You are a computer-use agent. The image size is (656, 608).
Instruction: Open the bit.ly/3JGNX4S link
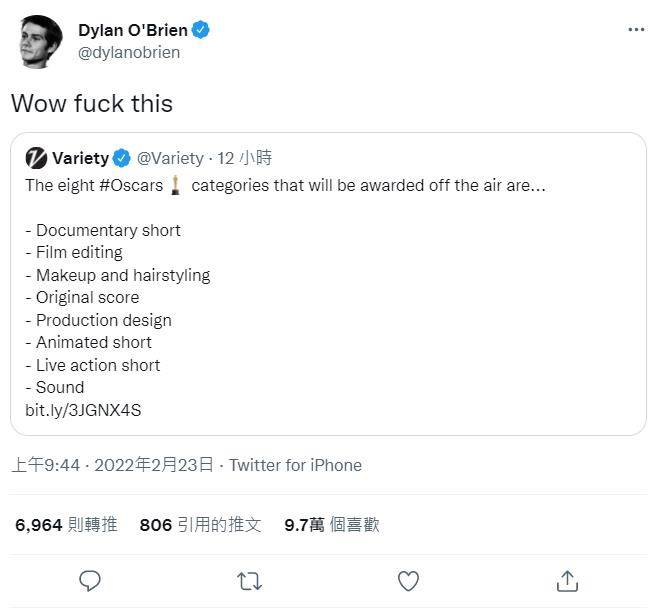[x=83, y=410]
